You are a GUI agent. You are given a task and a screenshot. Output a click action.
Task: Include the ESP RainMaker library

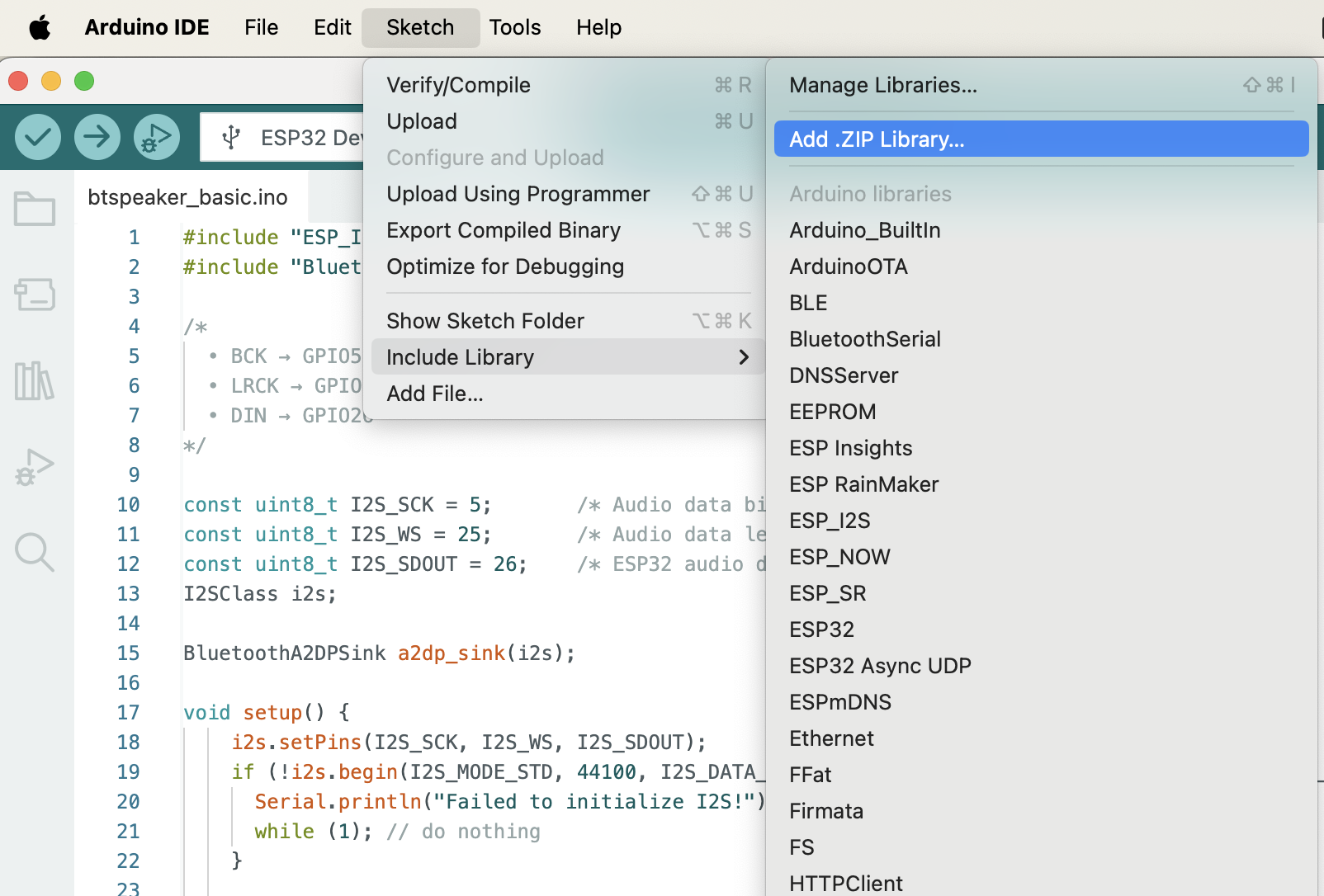coord(1042,484)
